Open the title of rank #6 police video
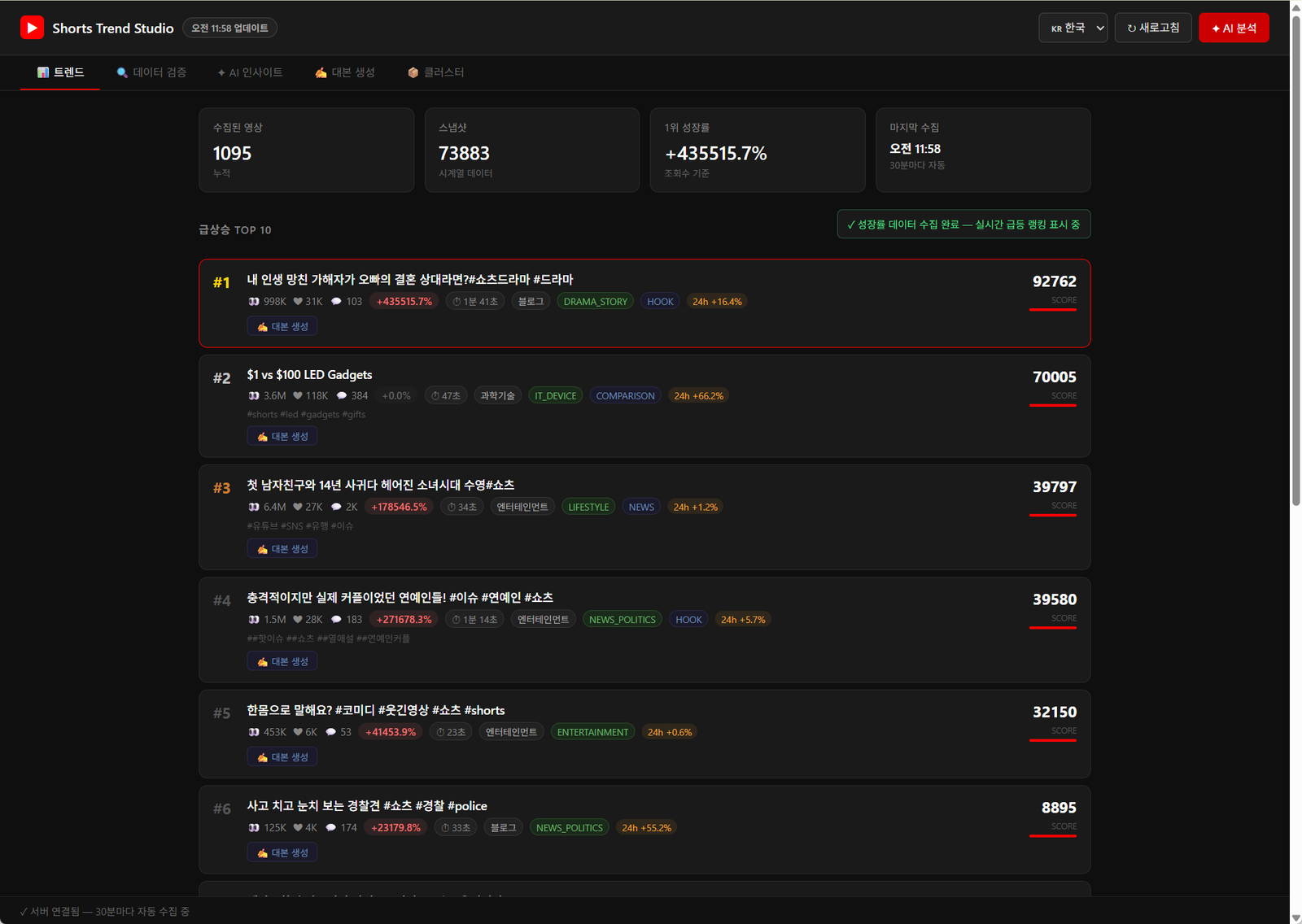 pyautogui.click(x=367, y=806)
